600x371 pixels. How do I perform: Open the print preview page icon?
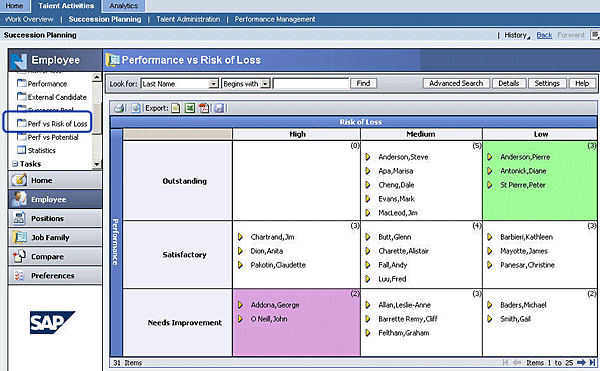pos(135,108)
